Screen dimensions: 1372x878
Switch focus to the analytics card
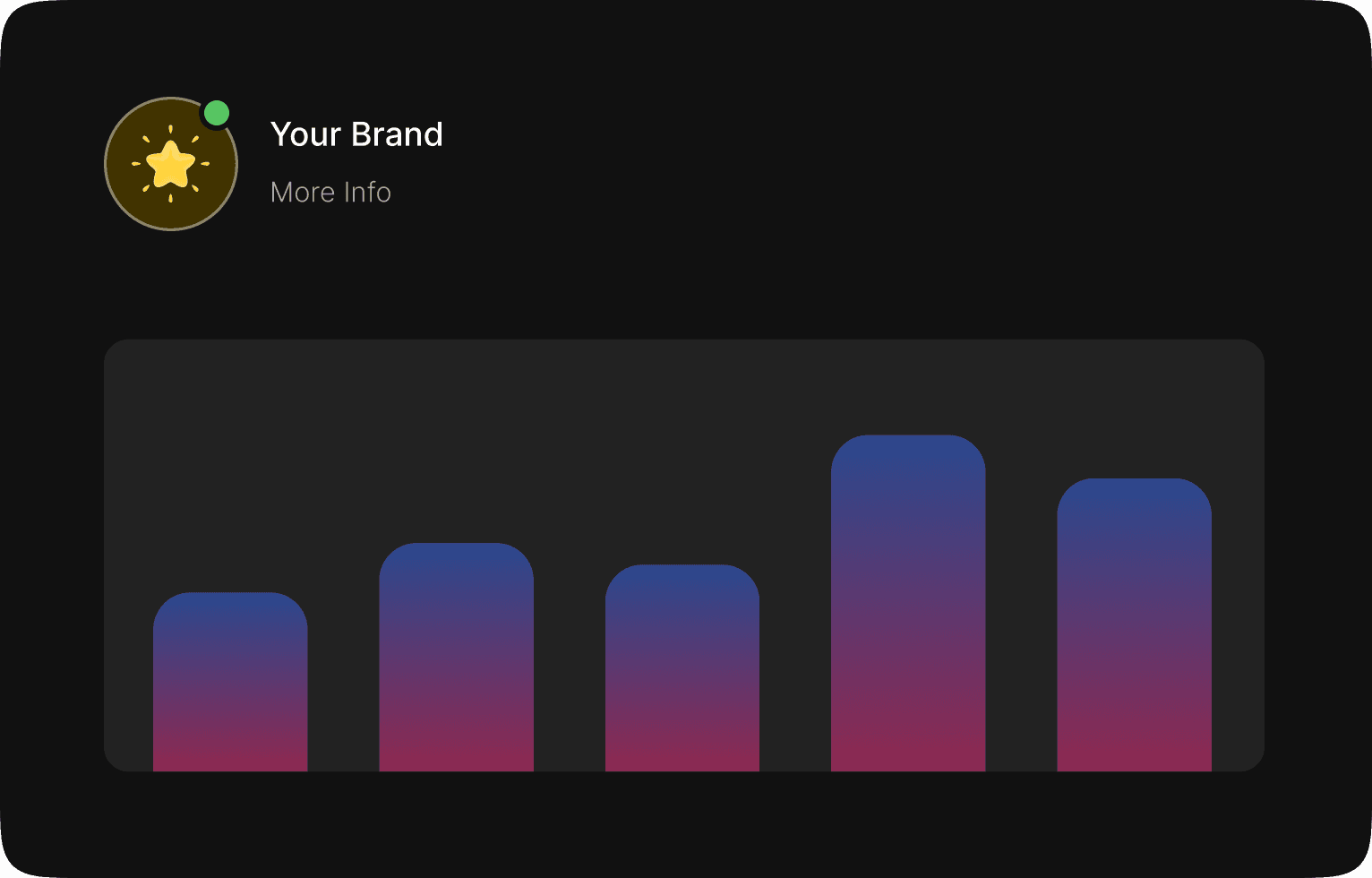[x=684, y=554]
